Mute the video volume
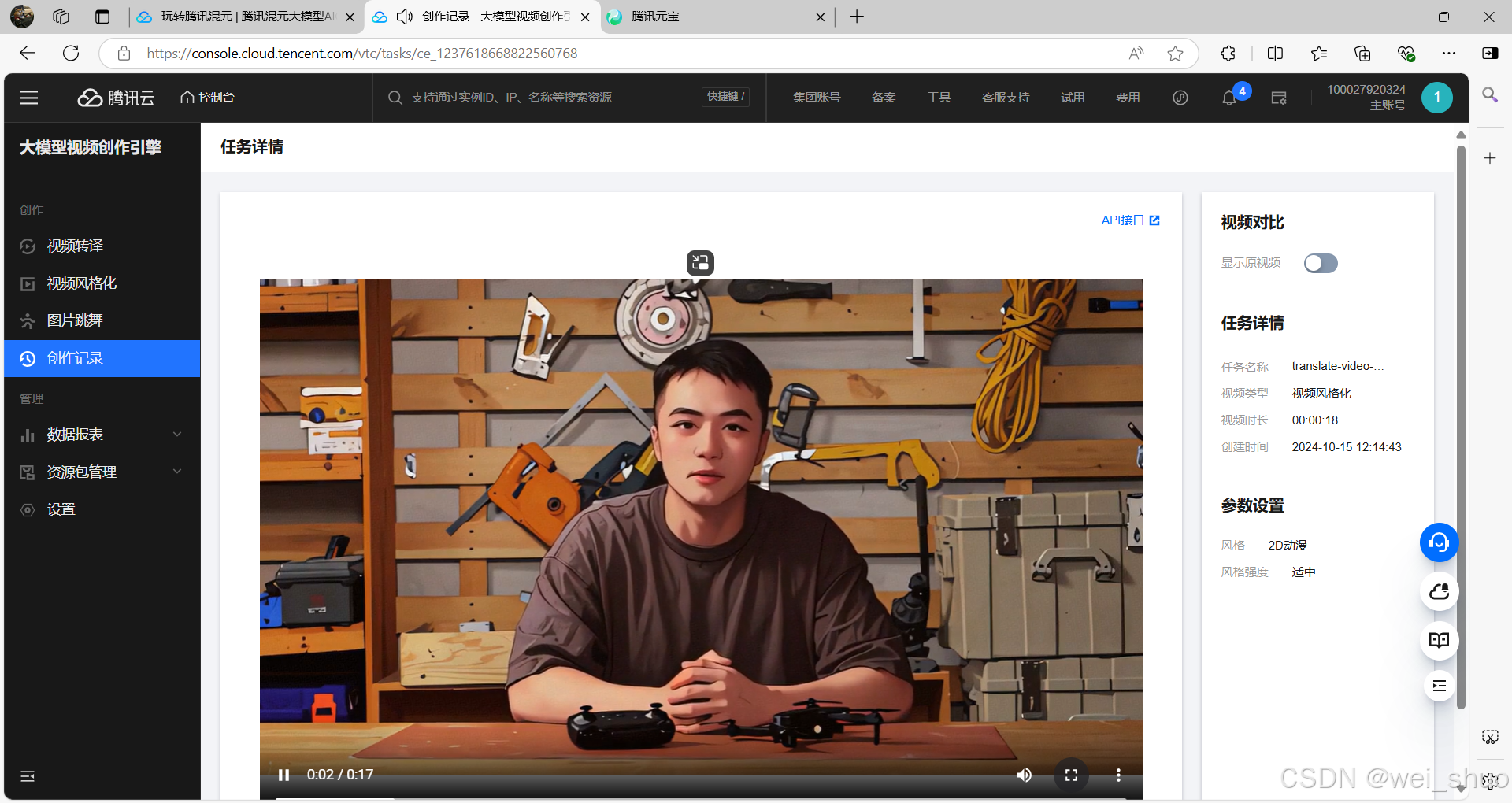The height and width of the screenshot is (803, 1512). coord(1024,775)
